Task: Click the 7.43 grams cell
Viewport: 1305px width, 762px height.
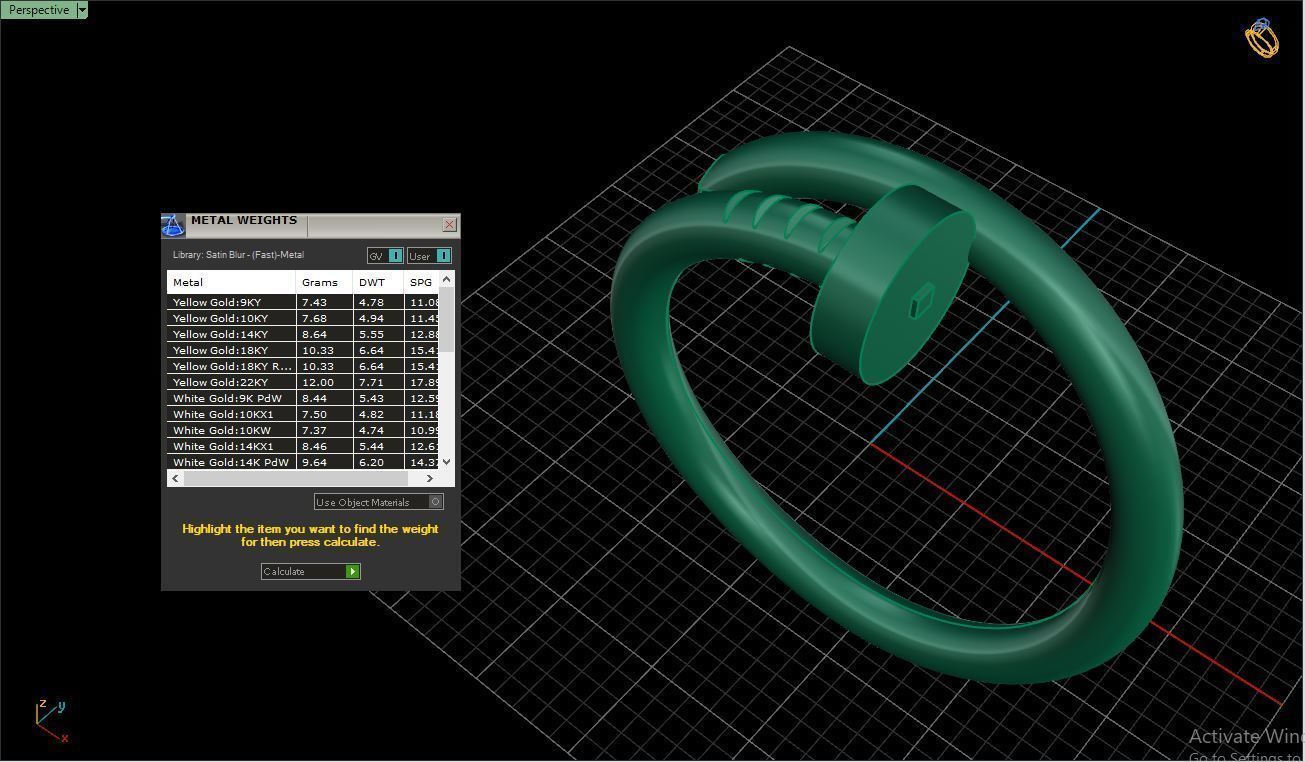Action: pyautogui.click(x=324, y=302)
